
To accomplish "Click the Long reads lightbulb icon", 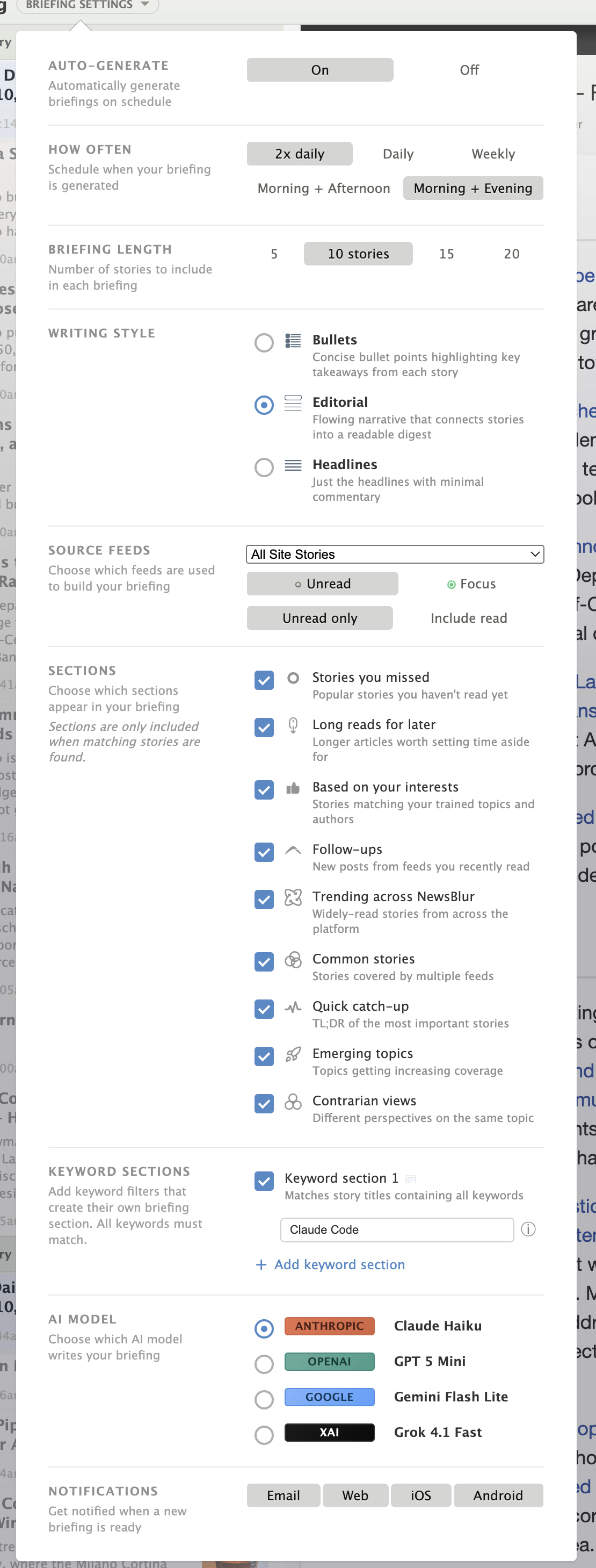I will (x=293, y=725).
